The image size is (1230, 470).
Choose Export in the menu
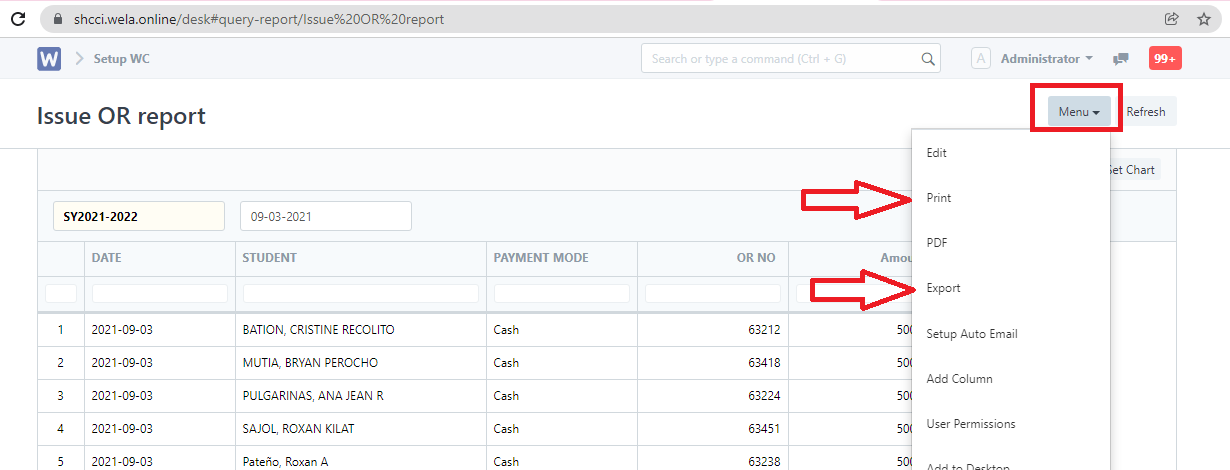pos(943,288)
